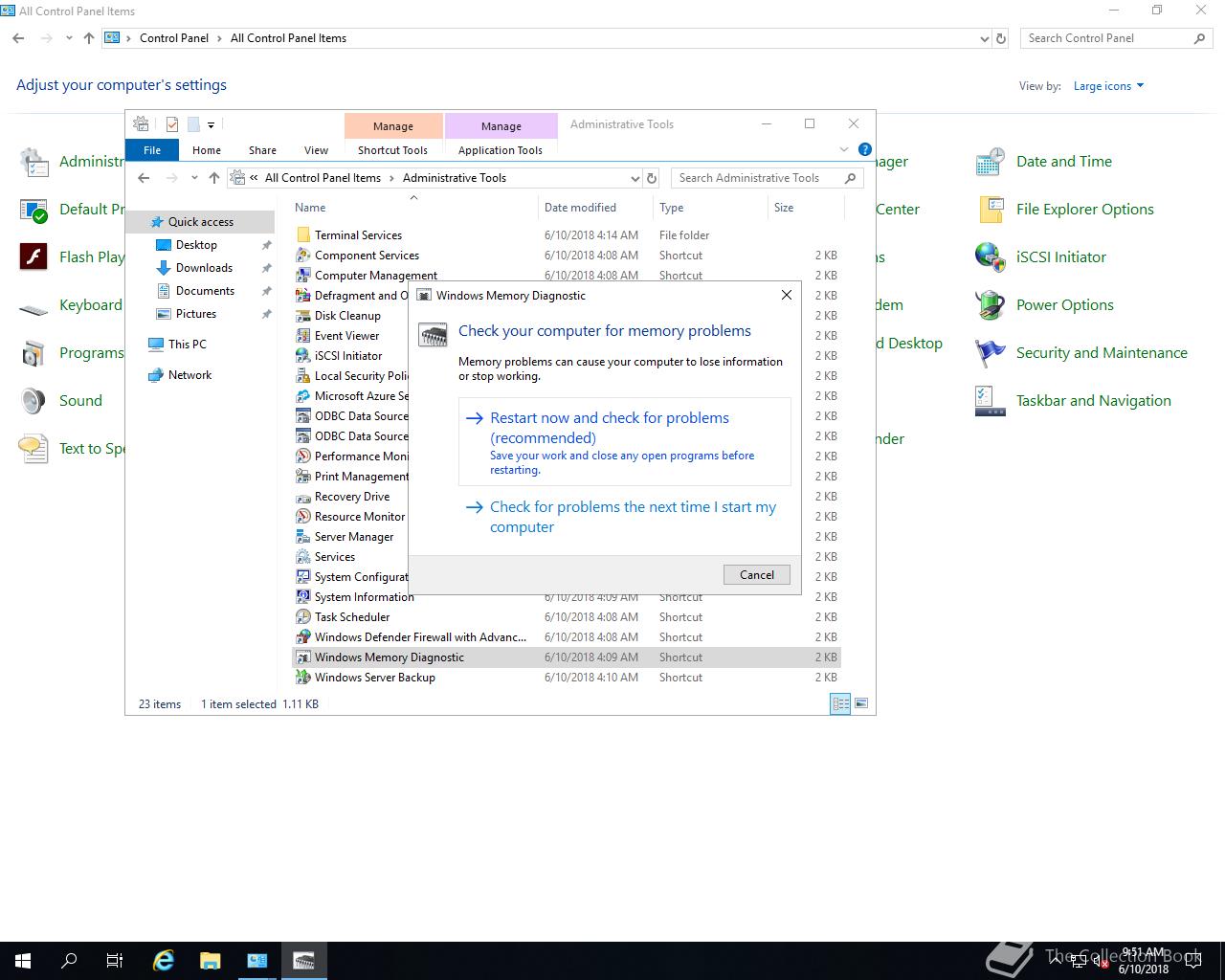Choose Check for problems next time I start
Screen dimensions: 1225x980
[x=625, y=517]
